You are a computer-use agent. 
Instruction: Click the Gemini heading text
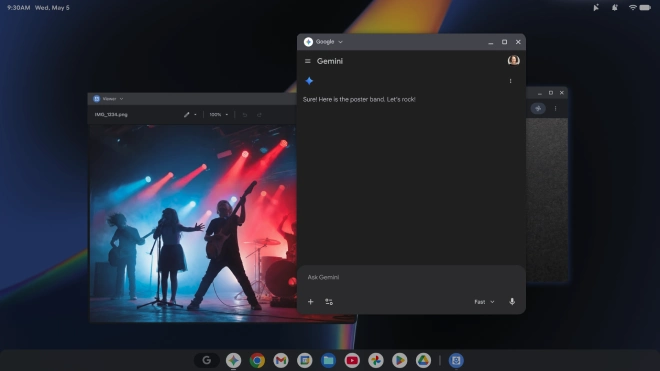click(x=330, y=61)
